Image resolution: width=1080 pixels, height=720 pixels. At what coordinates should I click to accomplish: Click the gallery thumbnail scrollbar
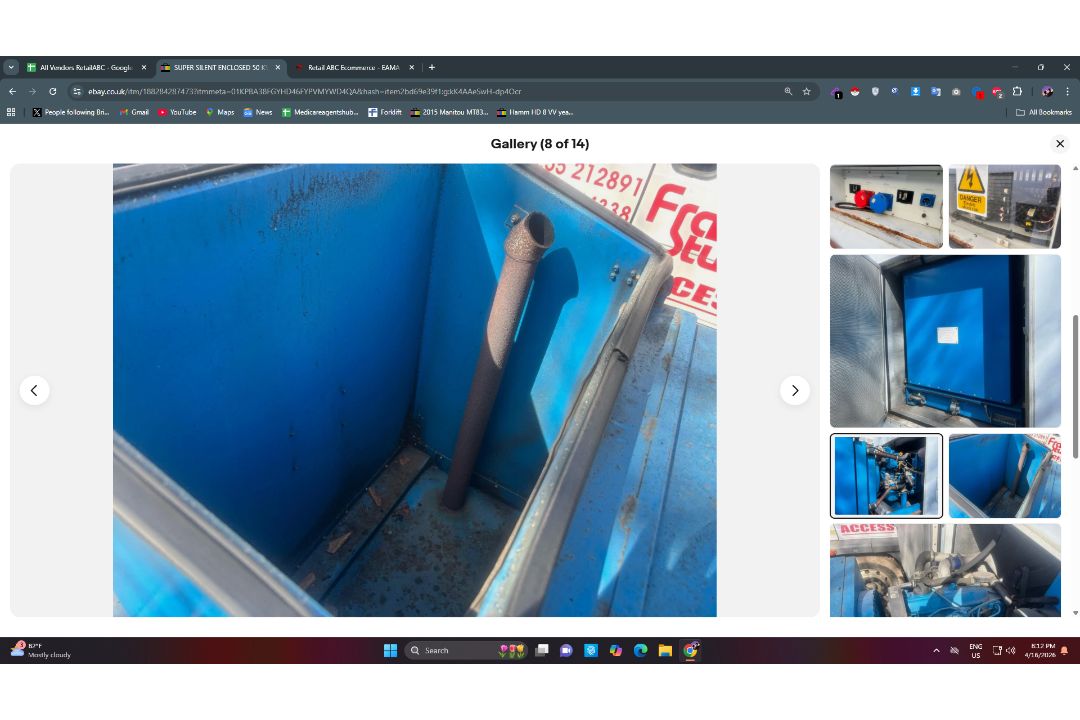1075,386
